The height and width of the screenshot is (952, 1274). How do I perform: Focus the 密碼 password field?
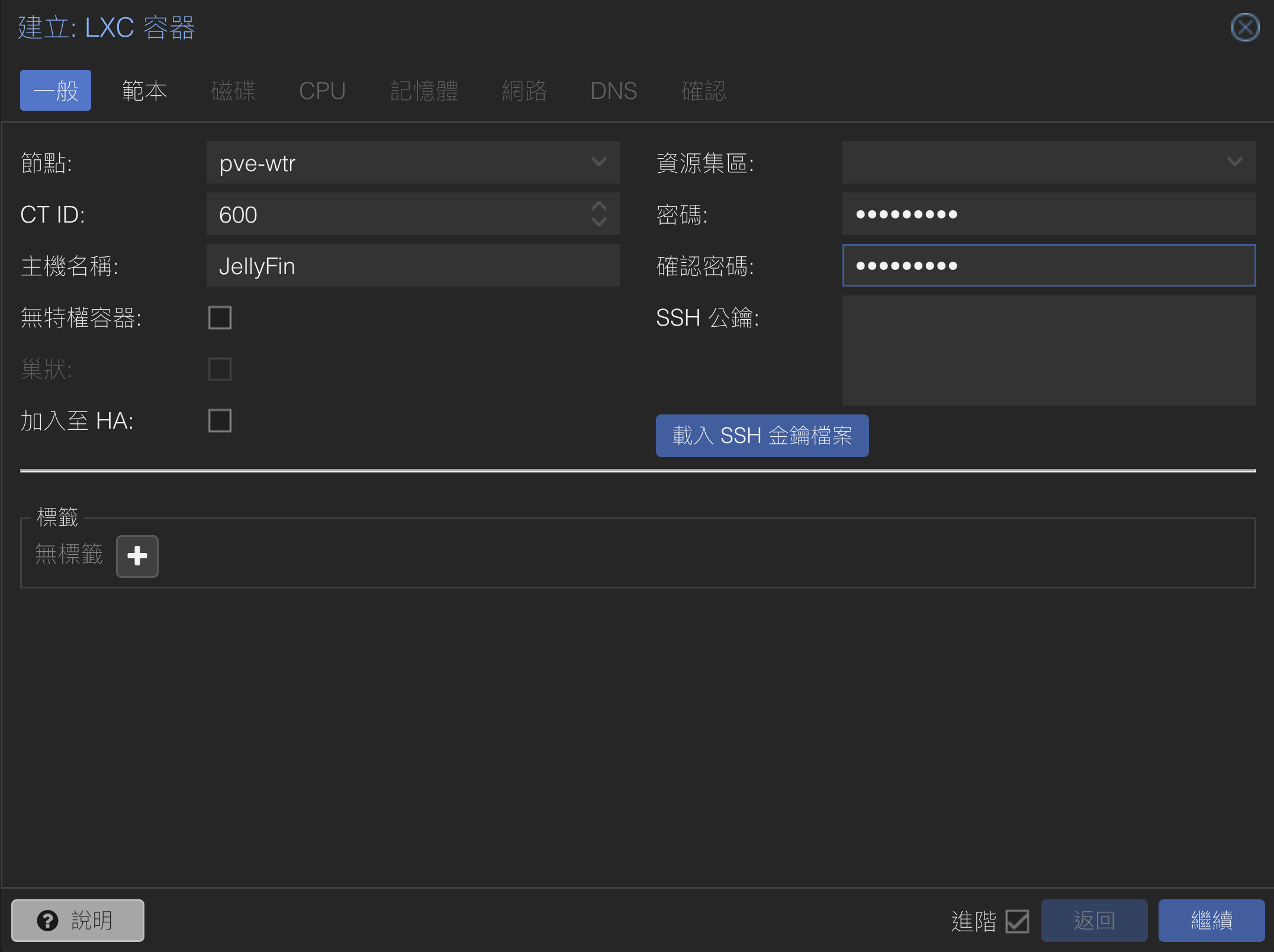pos(1048,214)
